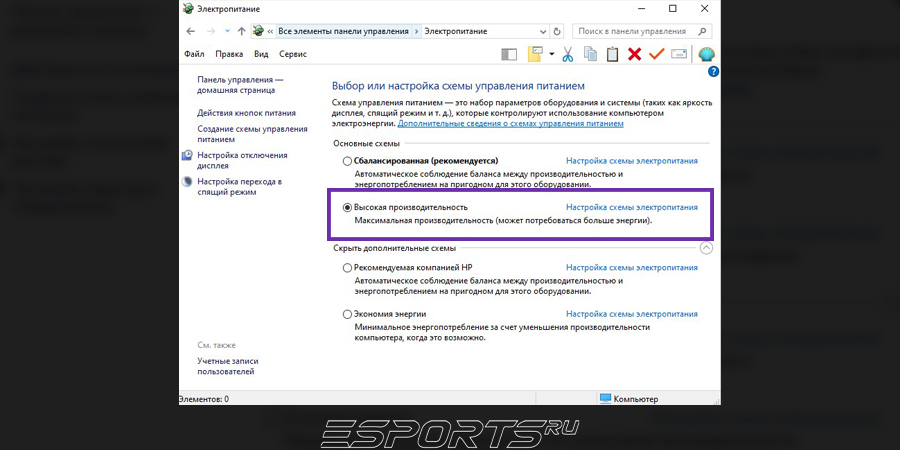
Task: Go back with the left arrow
Action: pos(191,32)
